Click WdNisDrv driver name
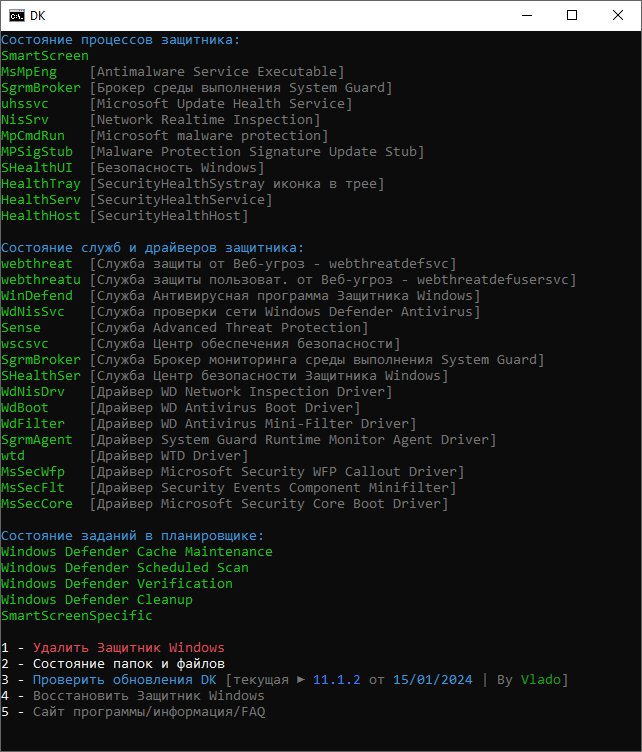The image size is (642, 752). coord(33,392)
